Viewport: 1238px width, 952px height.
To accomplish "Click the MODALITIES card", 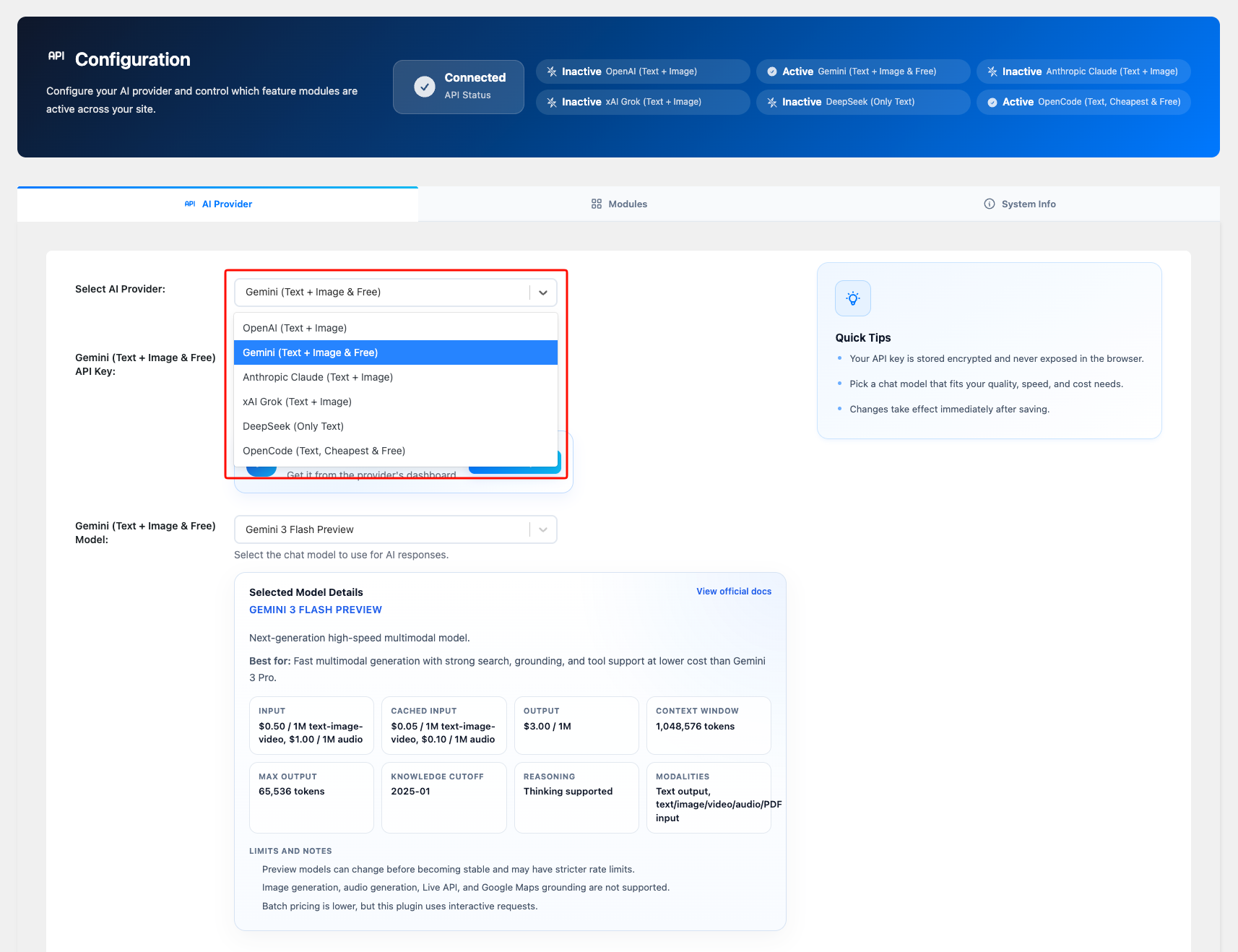I will [x=709, y=797].
